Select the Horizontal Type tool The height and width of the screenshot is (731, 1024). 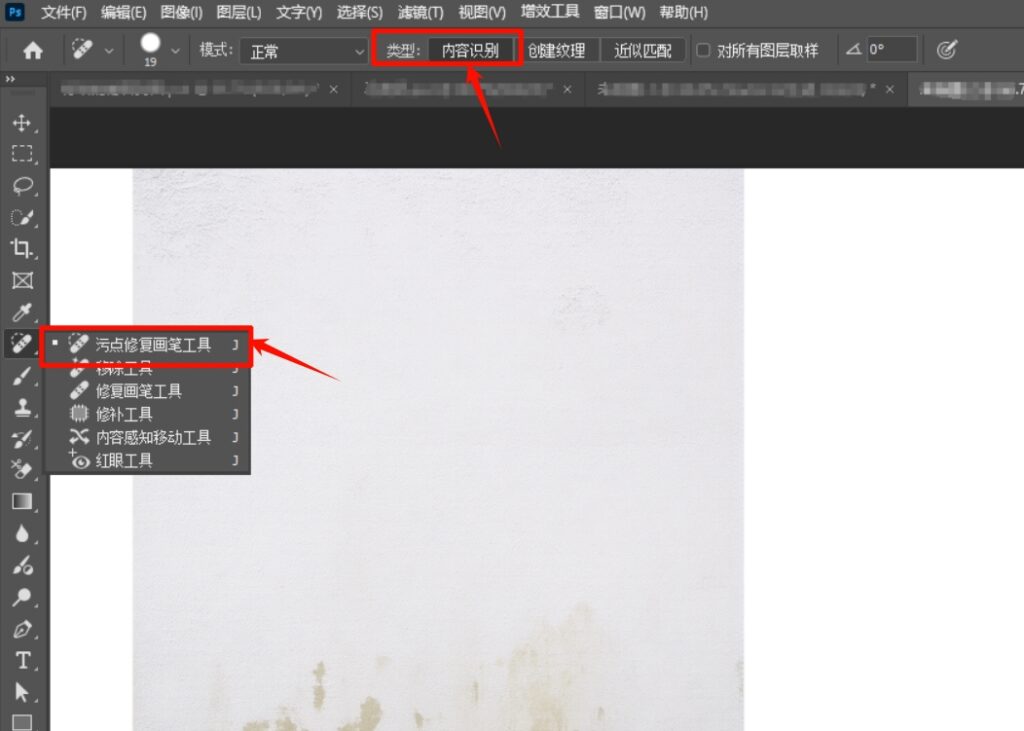(22, 662)
